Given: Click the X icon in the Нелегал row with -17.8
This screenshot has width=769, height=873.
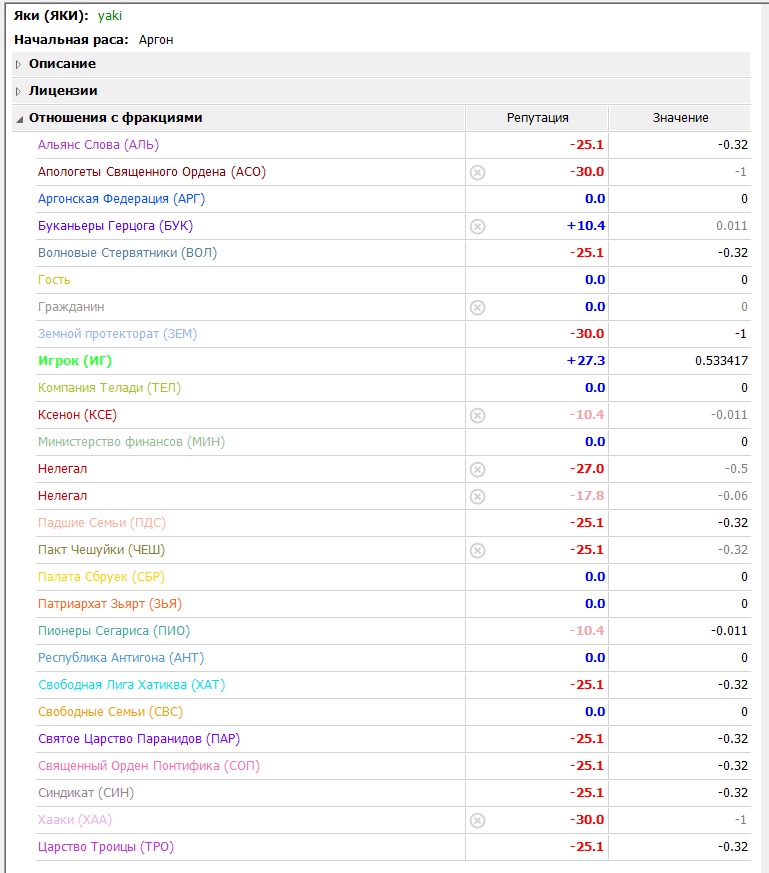Looking at the screenshot, I should pos(477,496).
